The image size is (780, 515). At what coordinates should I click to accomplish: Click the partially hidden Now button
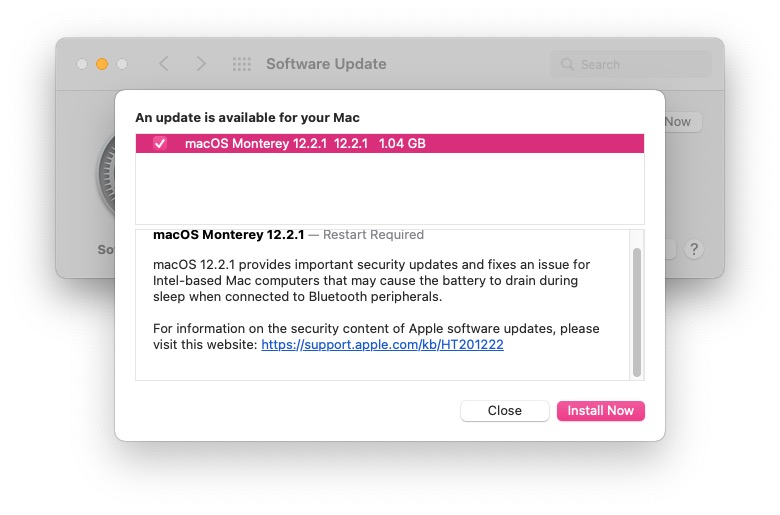click(x=680, y=122)
